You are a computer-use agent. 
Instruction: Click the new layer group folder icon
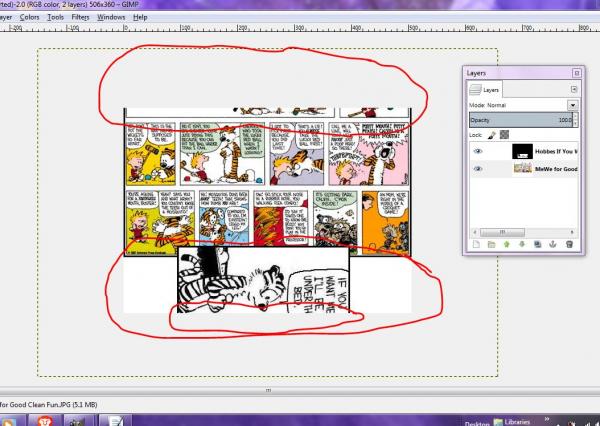[x=491, y=244]
